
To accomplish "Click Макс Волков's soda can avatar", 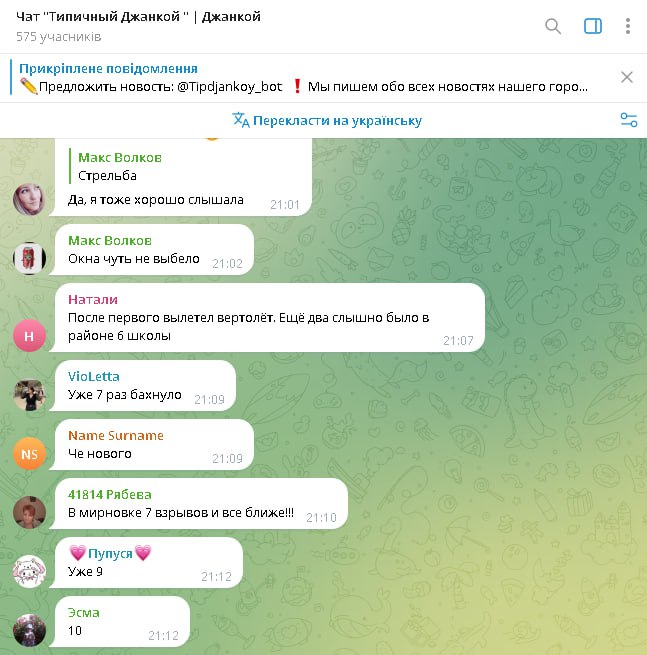I will 29,258.
